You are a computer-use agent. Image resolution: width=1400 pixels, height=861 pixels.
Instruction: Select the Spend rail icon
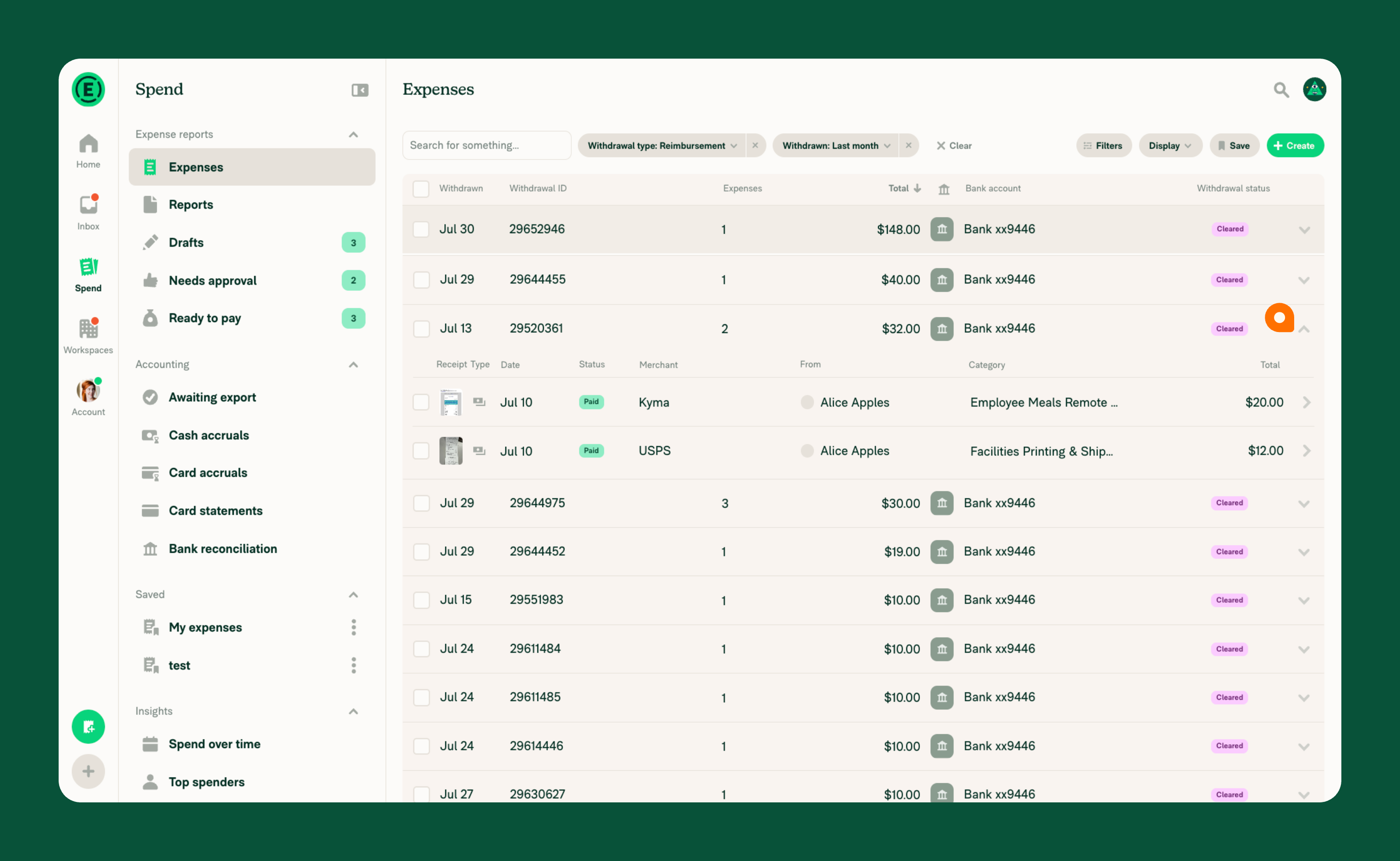click(88, 274)
